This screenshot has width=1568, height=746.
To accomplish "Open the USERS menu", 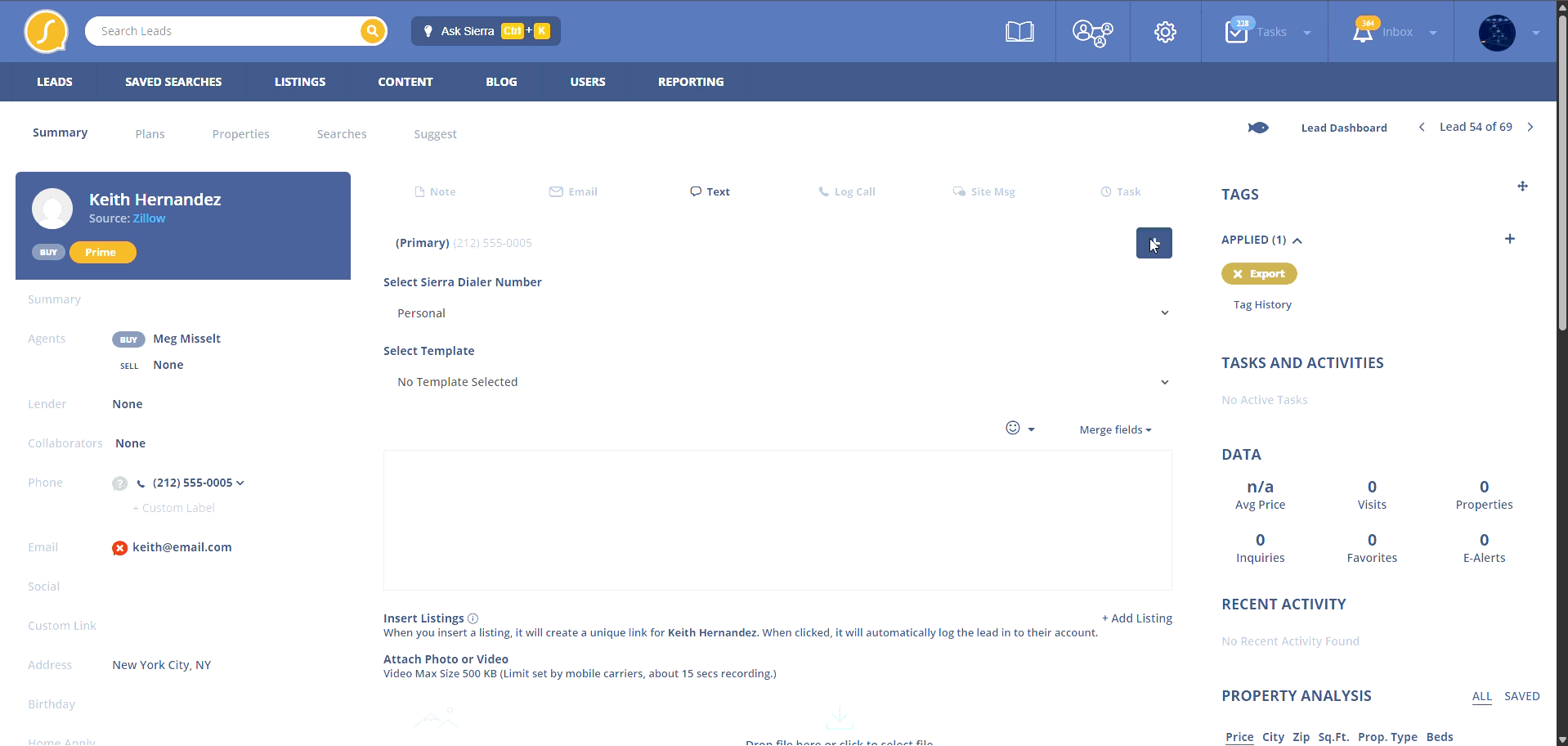I will coord(588,82).
